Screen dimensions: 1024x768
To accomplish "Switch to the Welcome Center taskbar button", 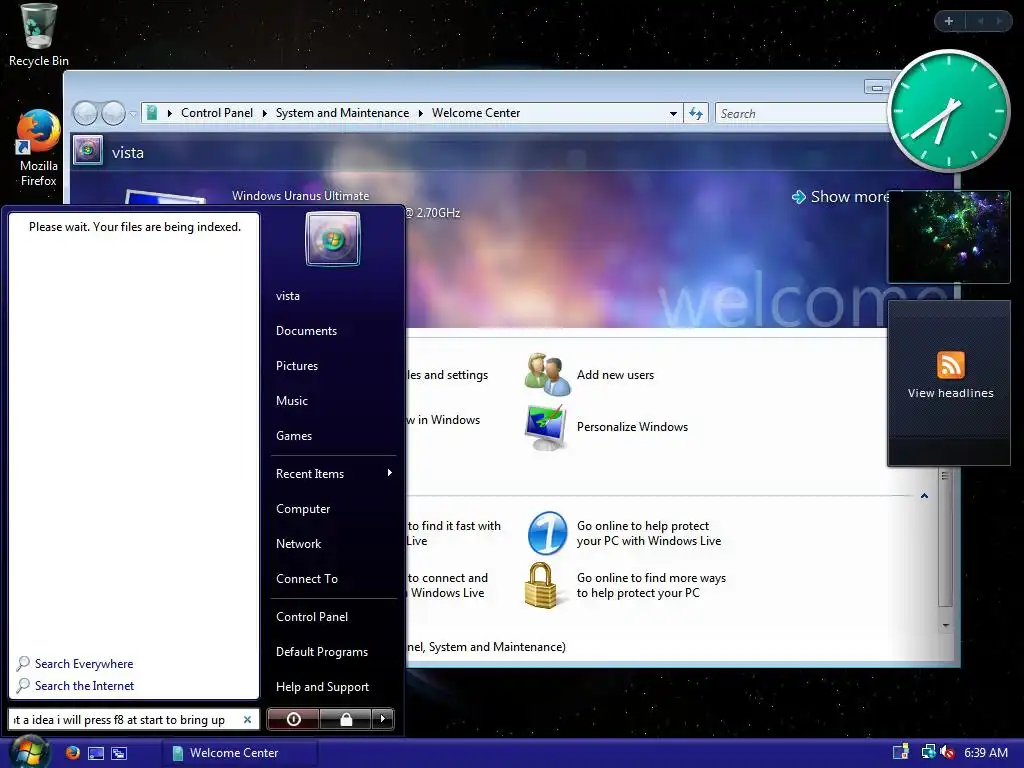I will coord(239,753).
